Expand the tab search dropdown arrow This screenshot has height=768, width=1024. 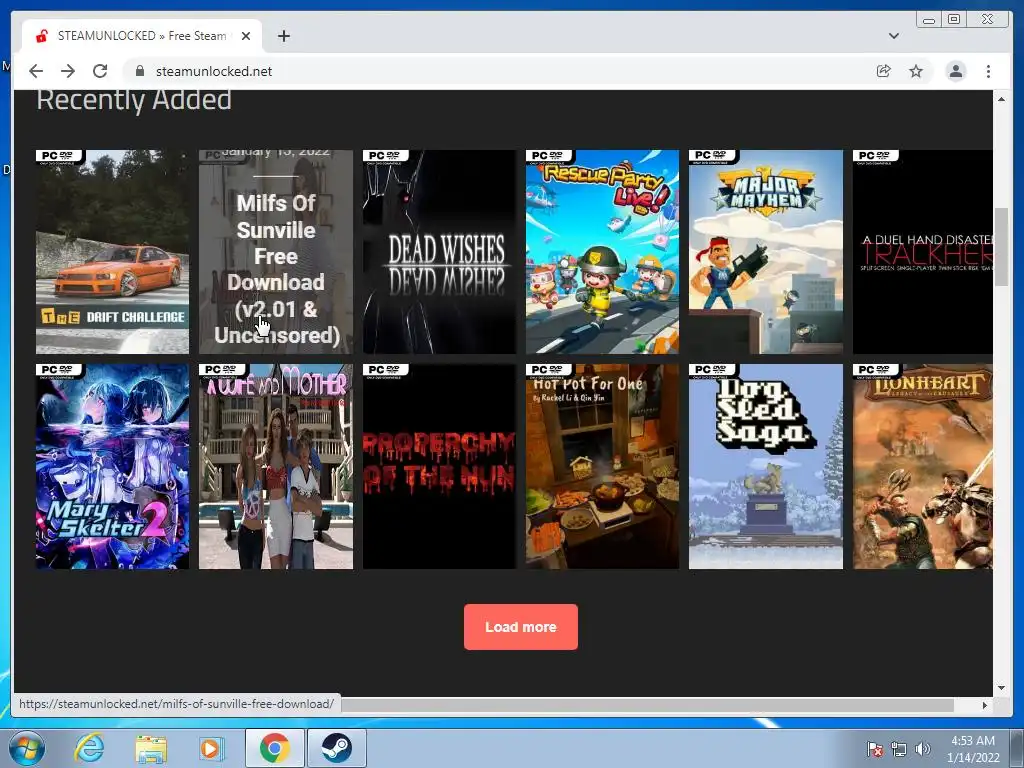tap(893, 36)
